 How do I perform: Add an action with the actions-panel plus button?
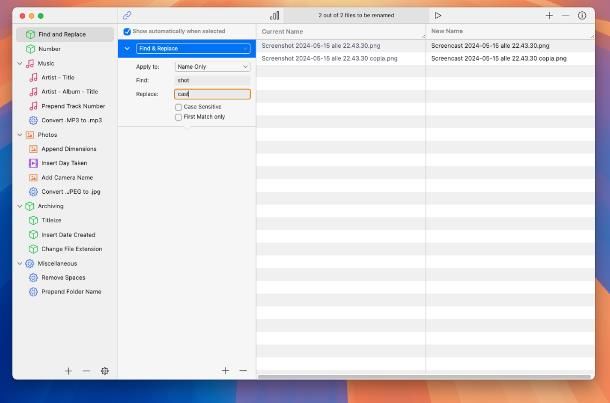pyautogui.click(x=225, y=371)
